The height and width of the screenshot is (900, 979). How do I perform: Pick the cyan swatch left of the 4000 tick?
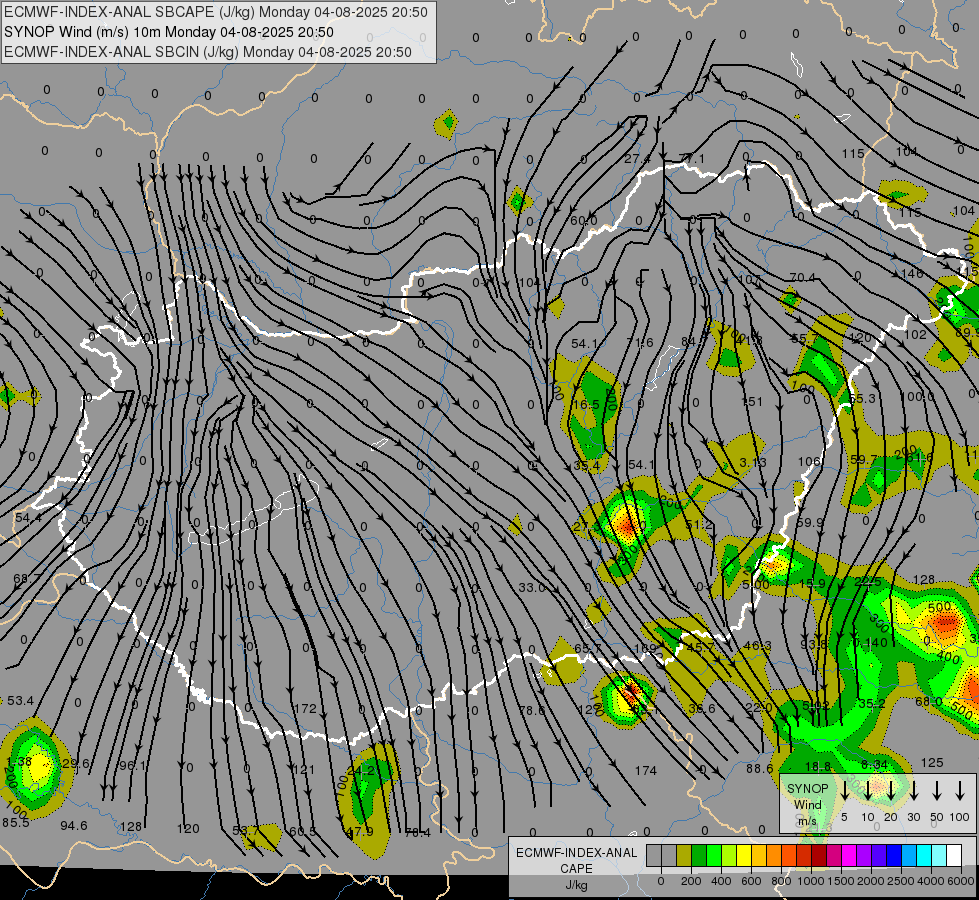coord(924,855)
